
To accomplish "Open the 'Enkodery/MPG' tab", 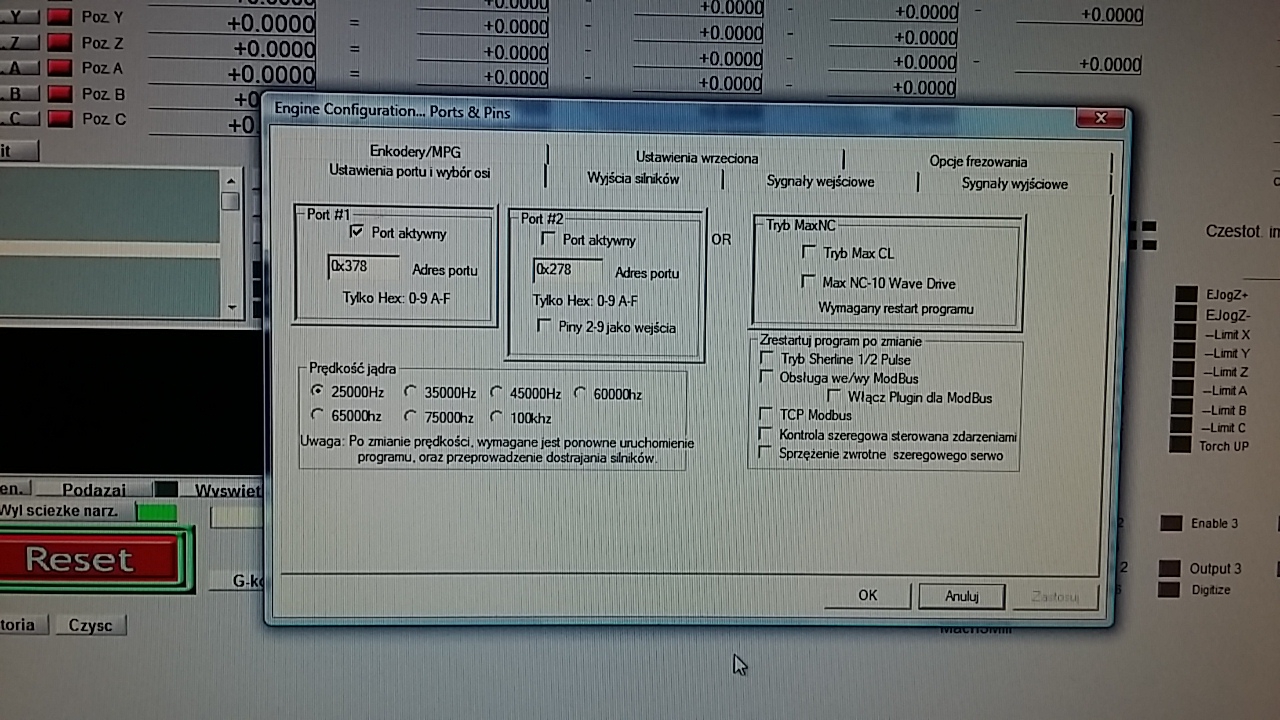I will coord(415,151).
